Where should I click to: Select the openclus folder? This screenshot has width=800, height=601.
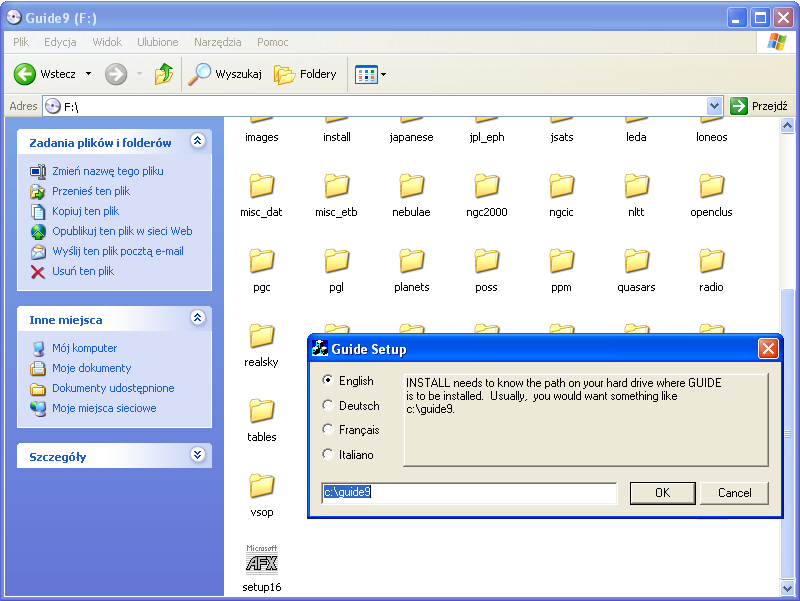(x=711, y=196)
